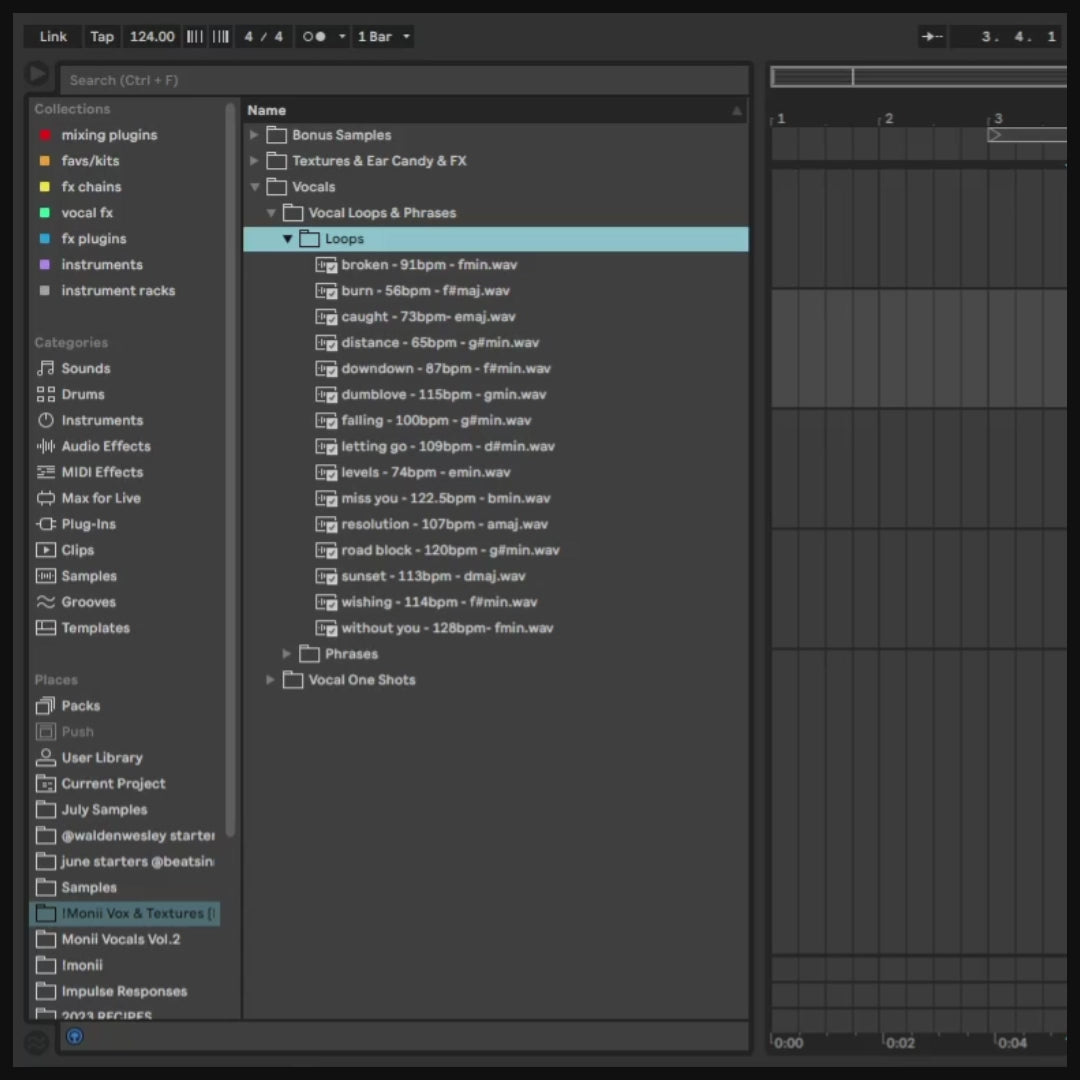The width and height of the screenshot is (1080, 1080).
Task: Open the 1 Bar quantization dropdown
Action: tap(383, 37)
